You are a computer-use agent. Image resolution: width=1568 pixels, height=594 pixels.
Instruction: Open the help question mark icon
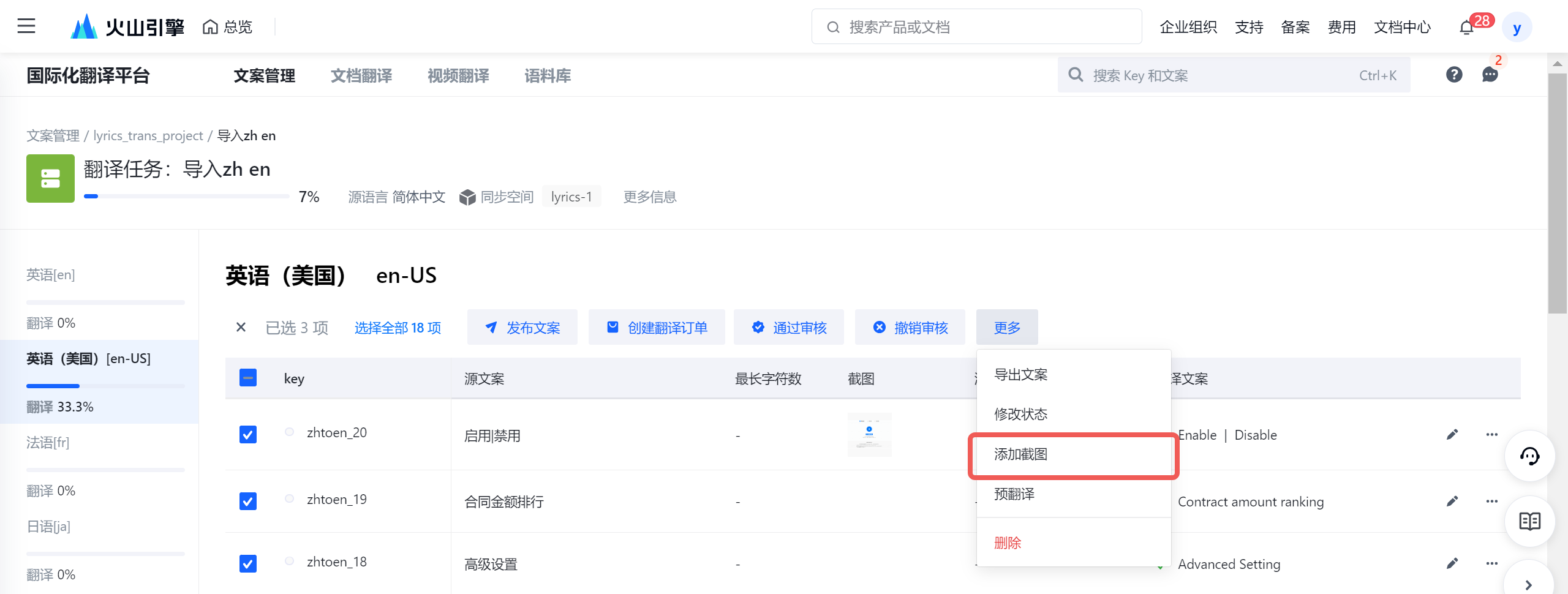point(1454,75)
